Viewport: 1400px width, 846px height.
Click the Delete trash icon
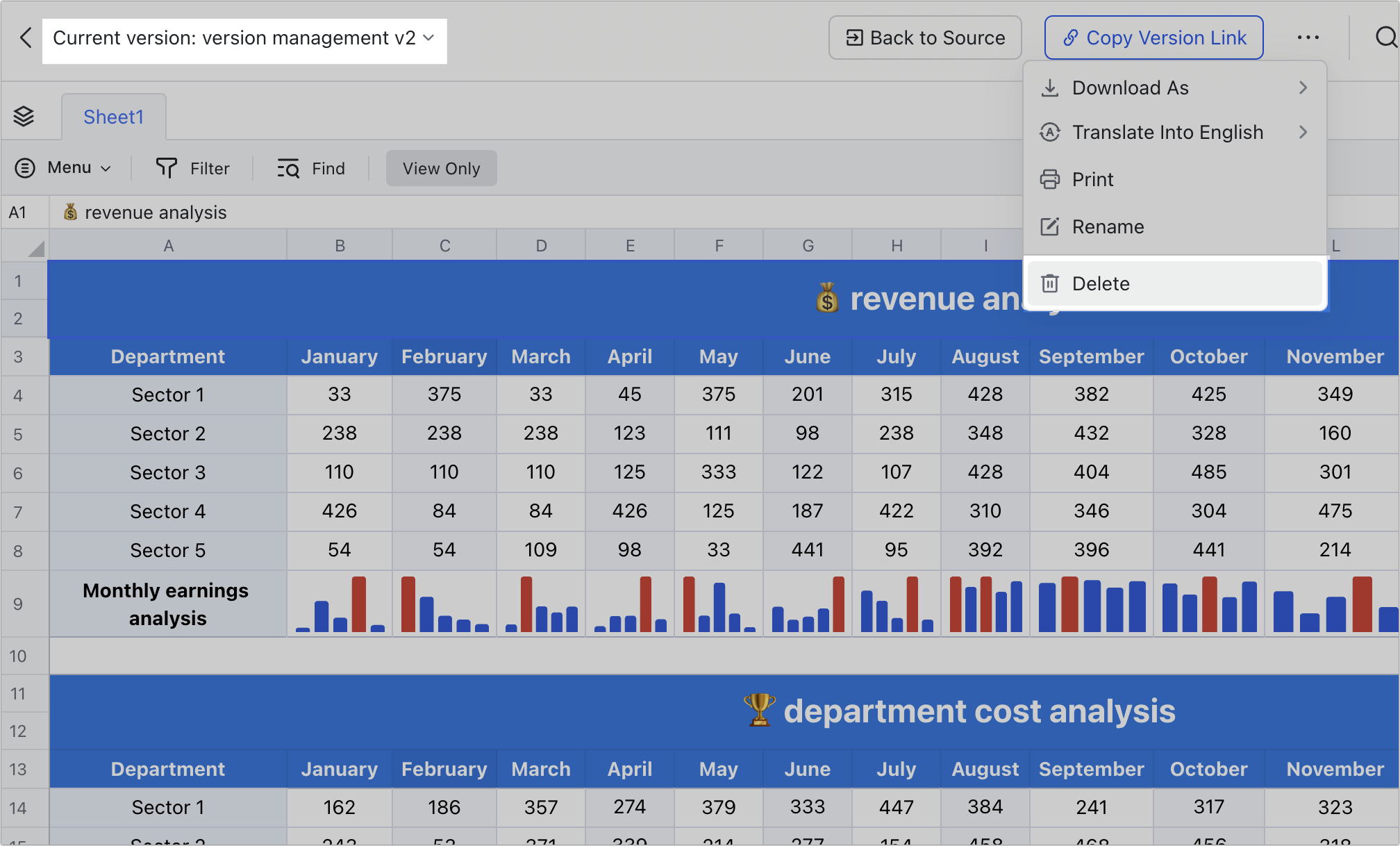[1050, 283]
